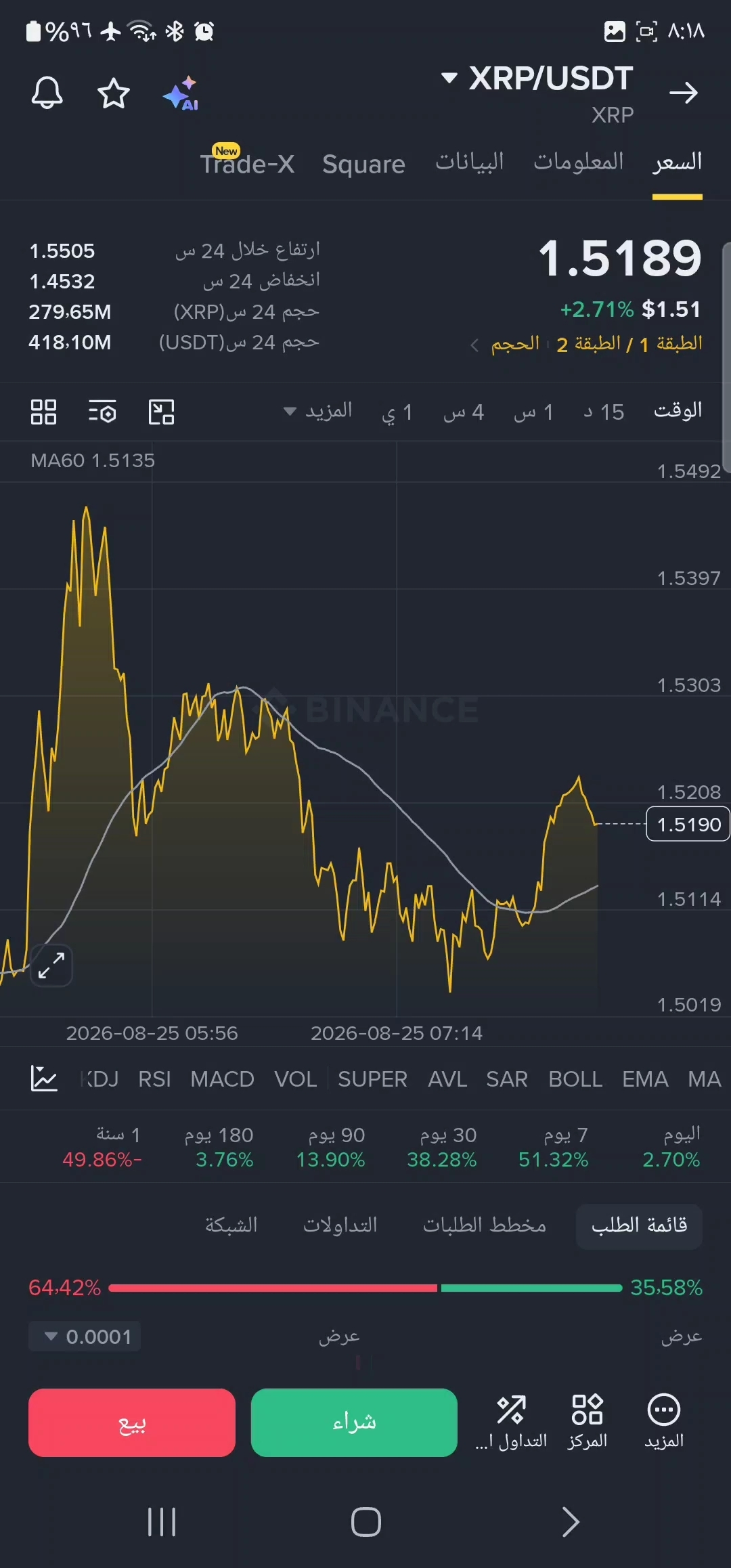Tap the current price label 1.5190
Viewport: 731px width, 1568px height.
pyautogui.click(x=688, y=824)
